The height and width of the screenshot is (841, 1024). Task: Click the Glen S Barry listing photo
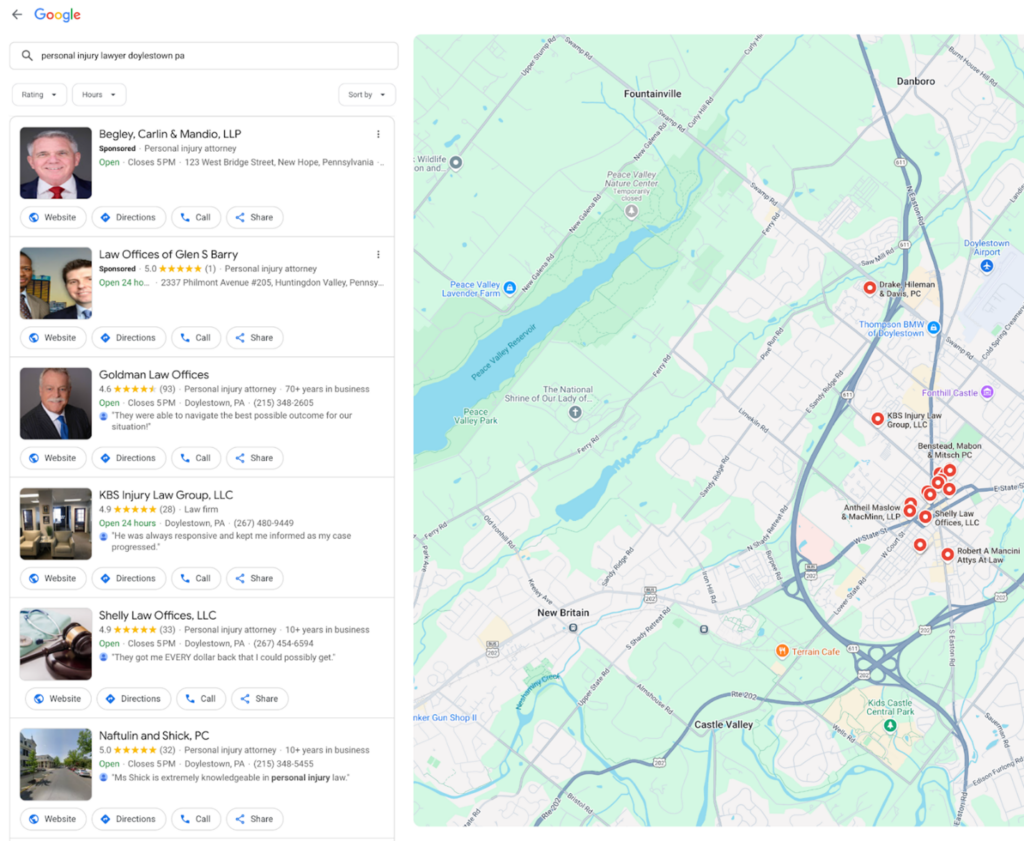[x=56, y=283]
